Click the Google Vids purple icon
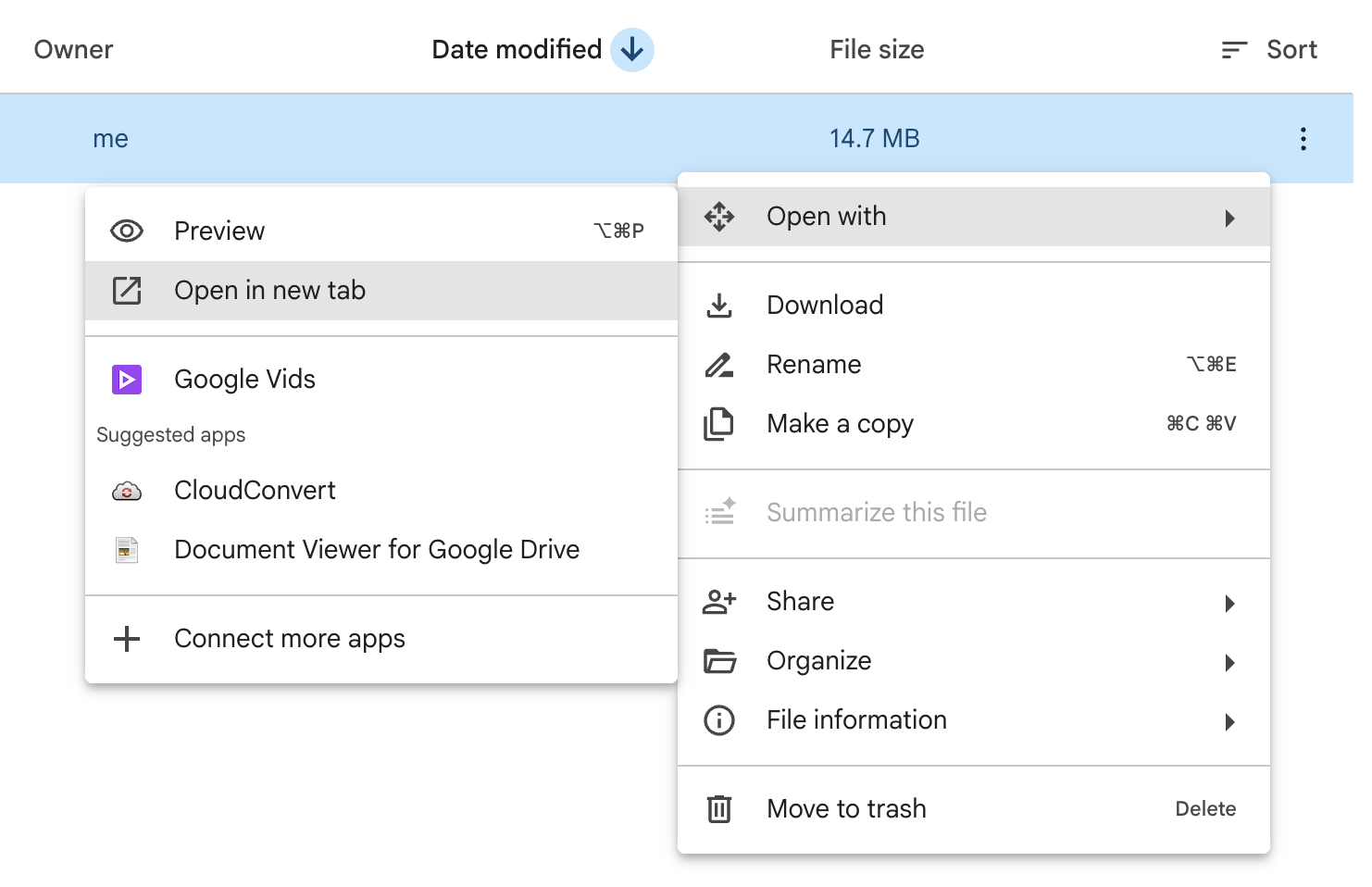 [127, 380]
